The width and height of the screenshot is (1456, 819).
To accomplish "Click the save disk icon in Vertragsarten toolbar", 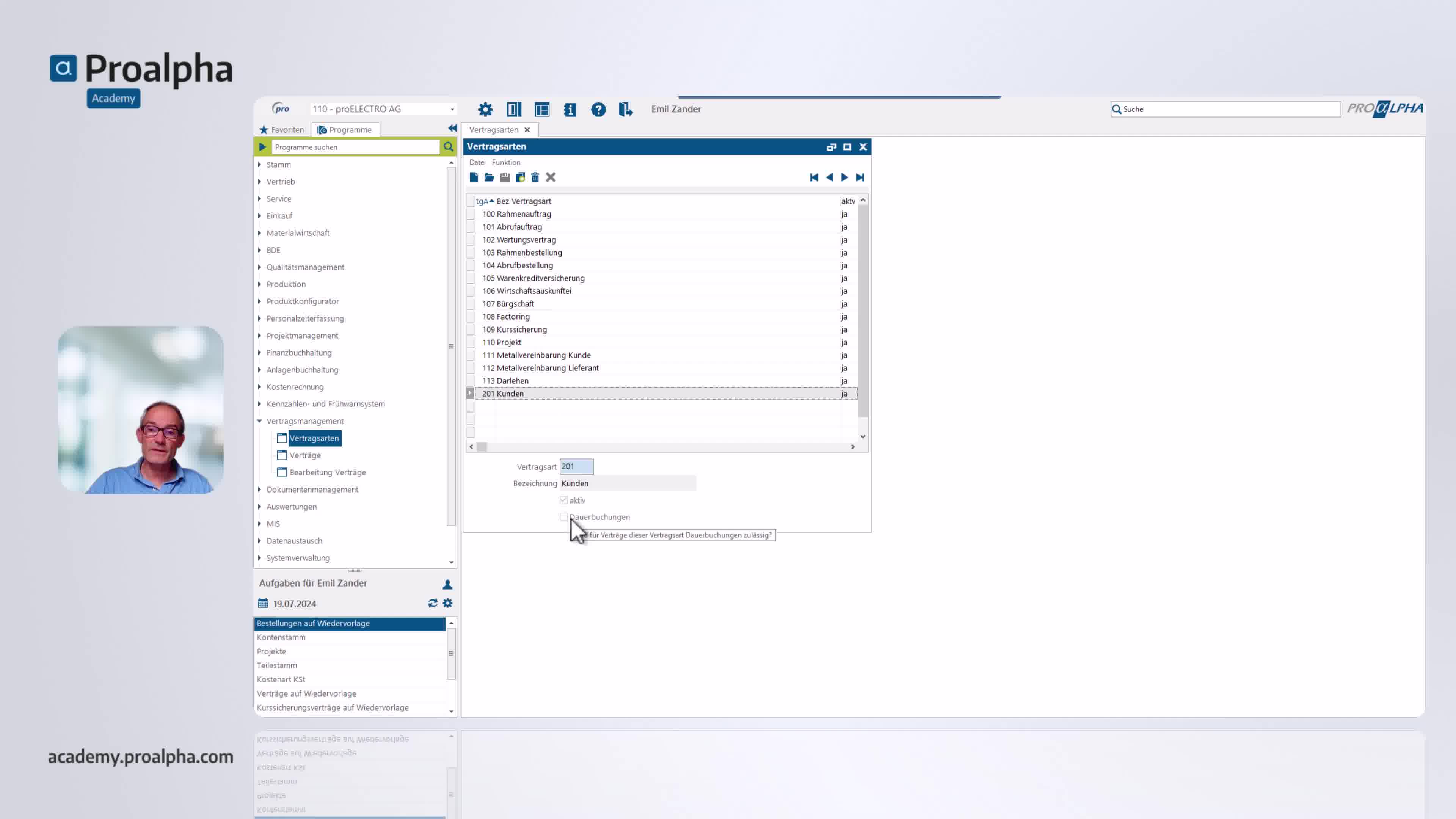I will pyautogui.click(x=505, y=177).
